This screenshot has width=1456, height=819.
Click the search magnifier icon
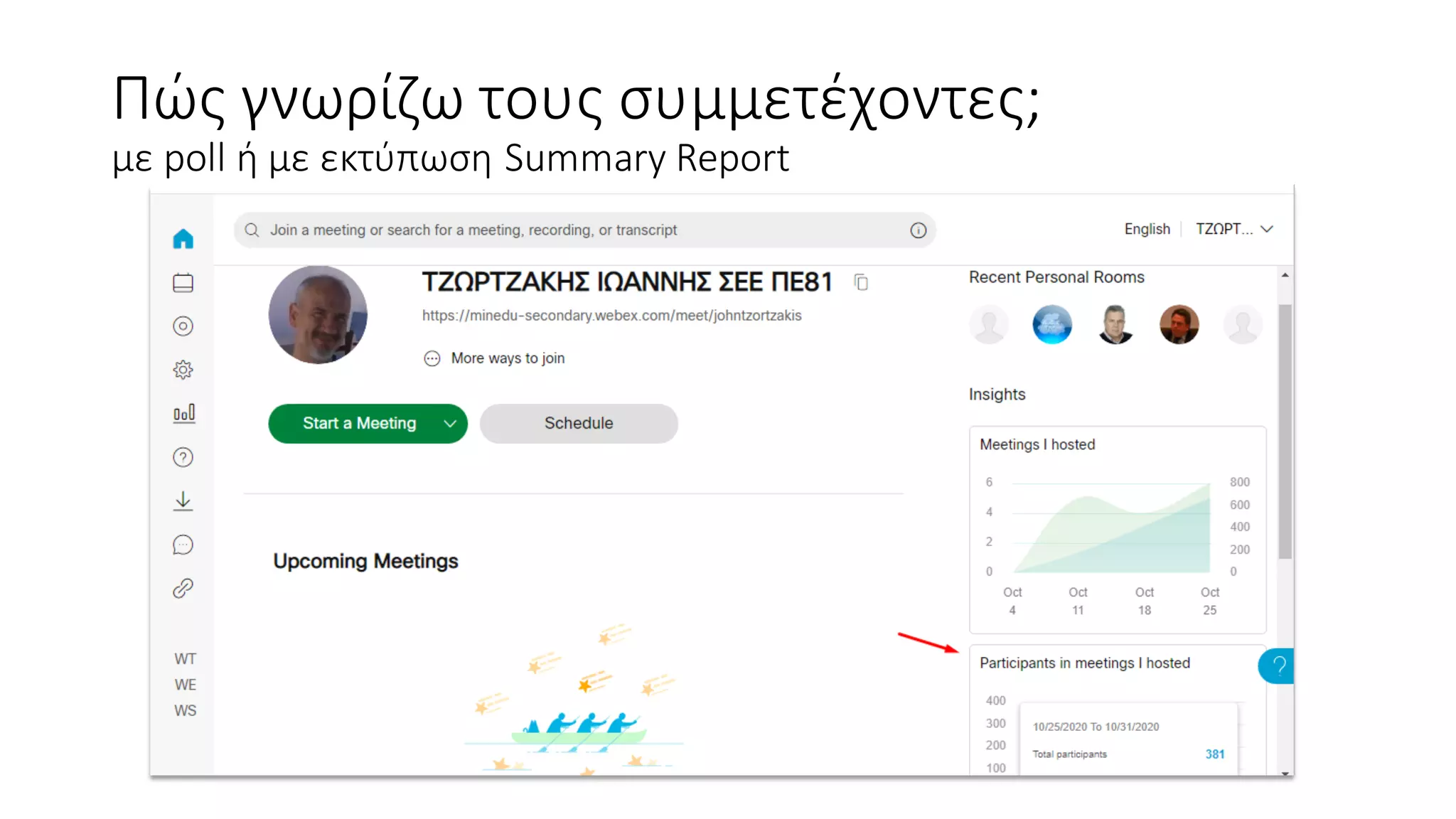point(252,230)
